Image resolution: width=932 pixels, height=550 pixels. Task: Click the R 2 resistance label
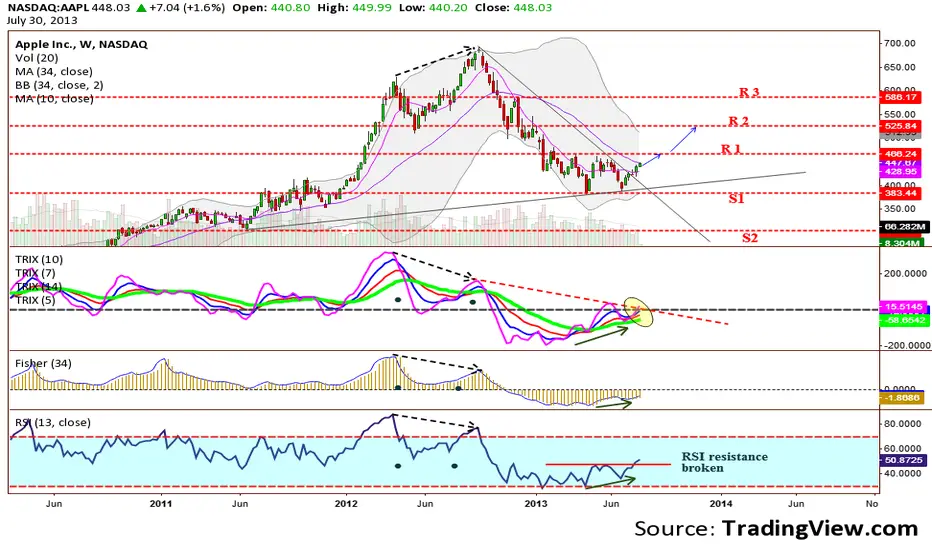(738, 121)
